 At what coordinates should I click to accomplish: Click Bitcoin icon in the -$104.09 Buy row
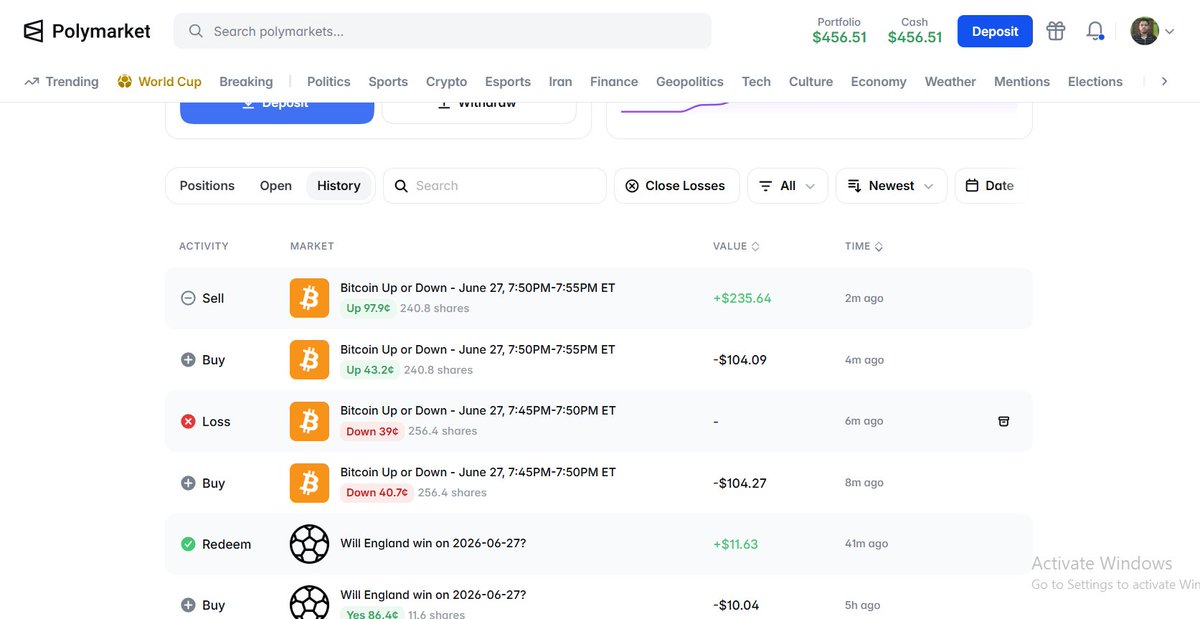[x=309, y=360]
